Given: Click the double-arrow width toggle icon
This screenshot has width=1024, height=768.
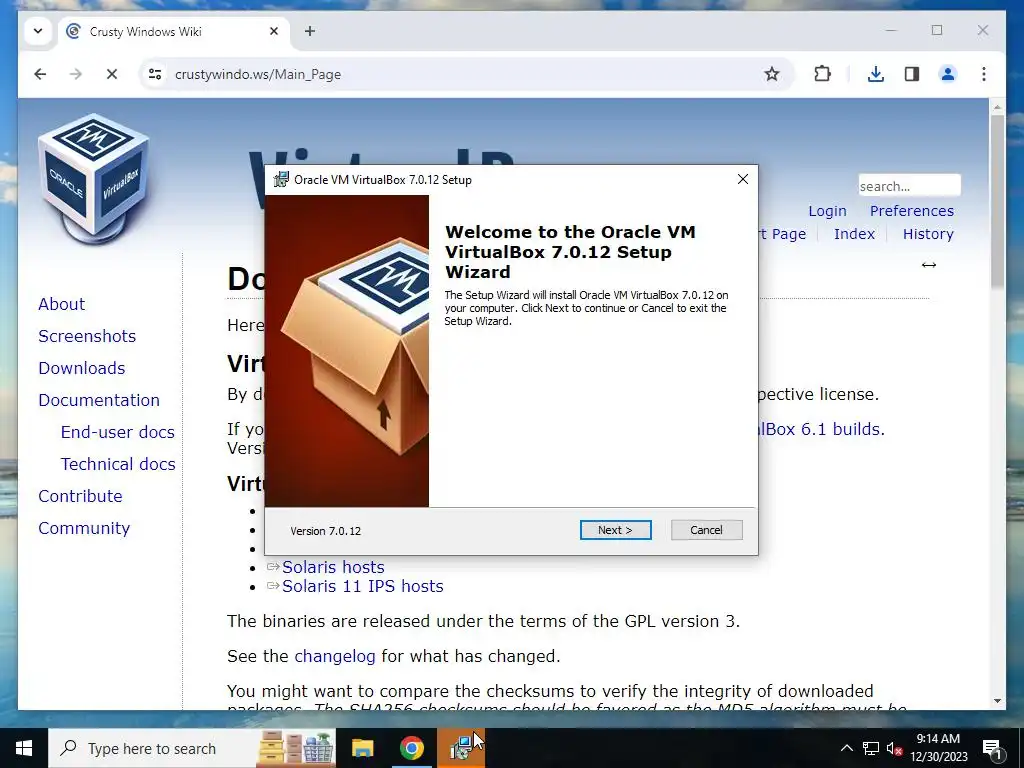Looking at the screenshot, I should coord(929,264).
